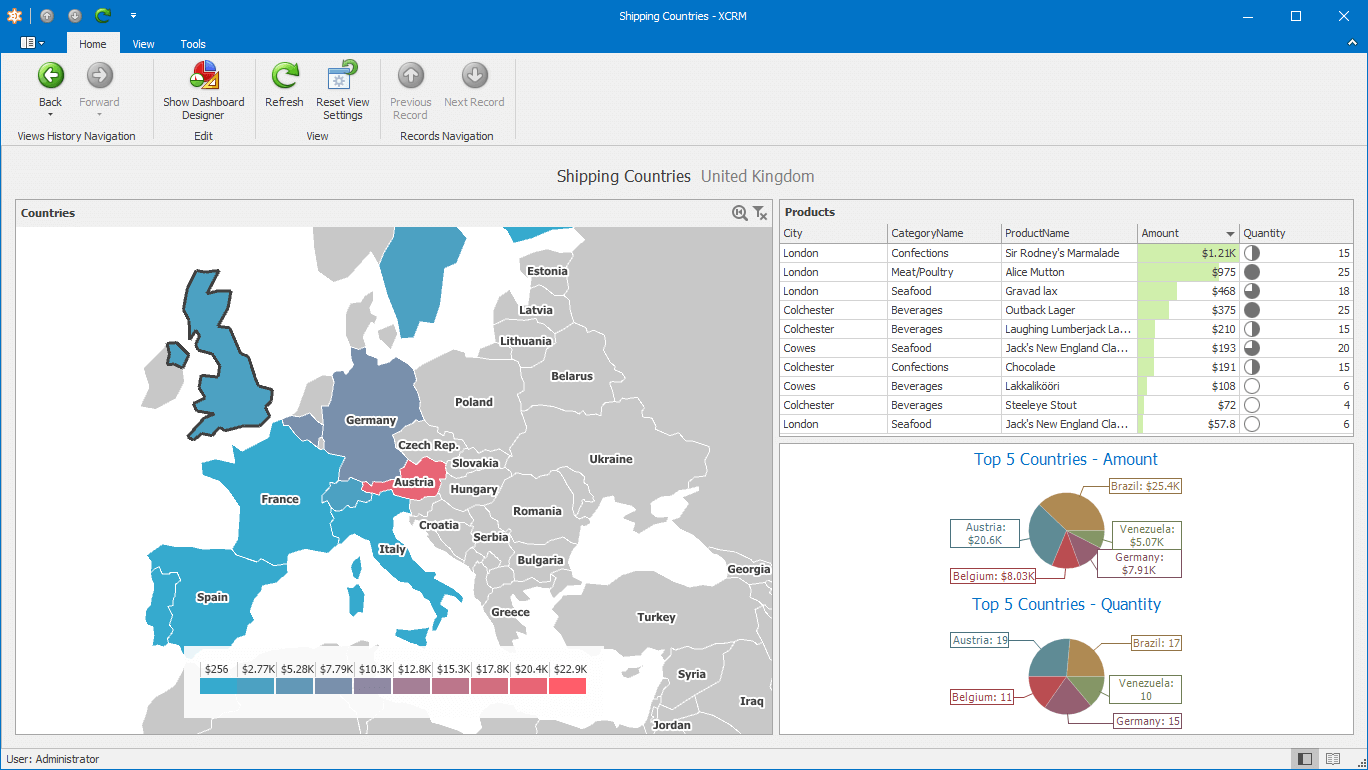Open the Tools ribbon tab

pos(193,44)
